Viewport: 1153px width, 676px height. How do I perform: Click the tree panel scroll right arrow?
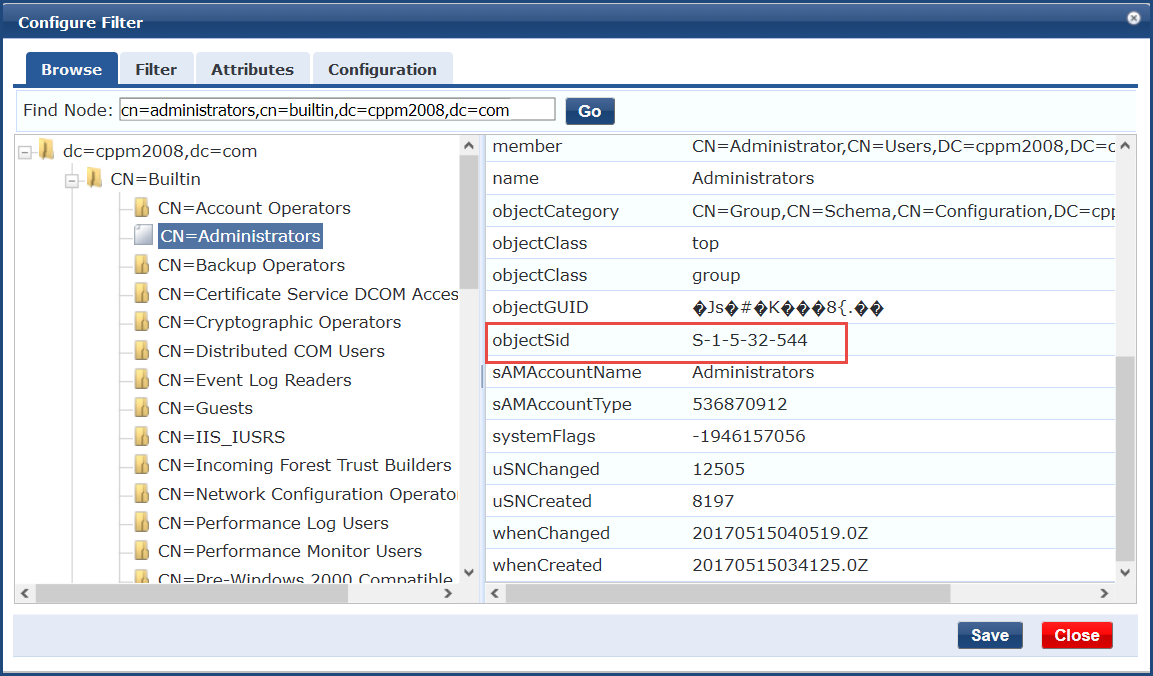[449, 593]
